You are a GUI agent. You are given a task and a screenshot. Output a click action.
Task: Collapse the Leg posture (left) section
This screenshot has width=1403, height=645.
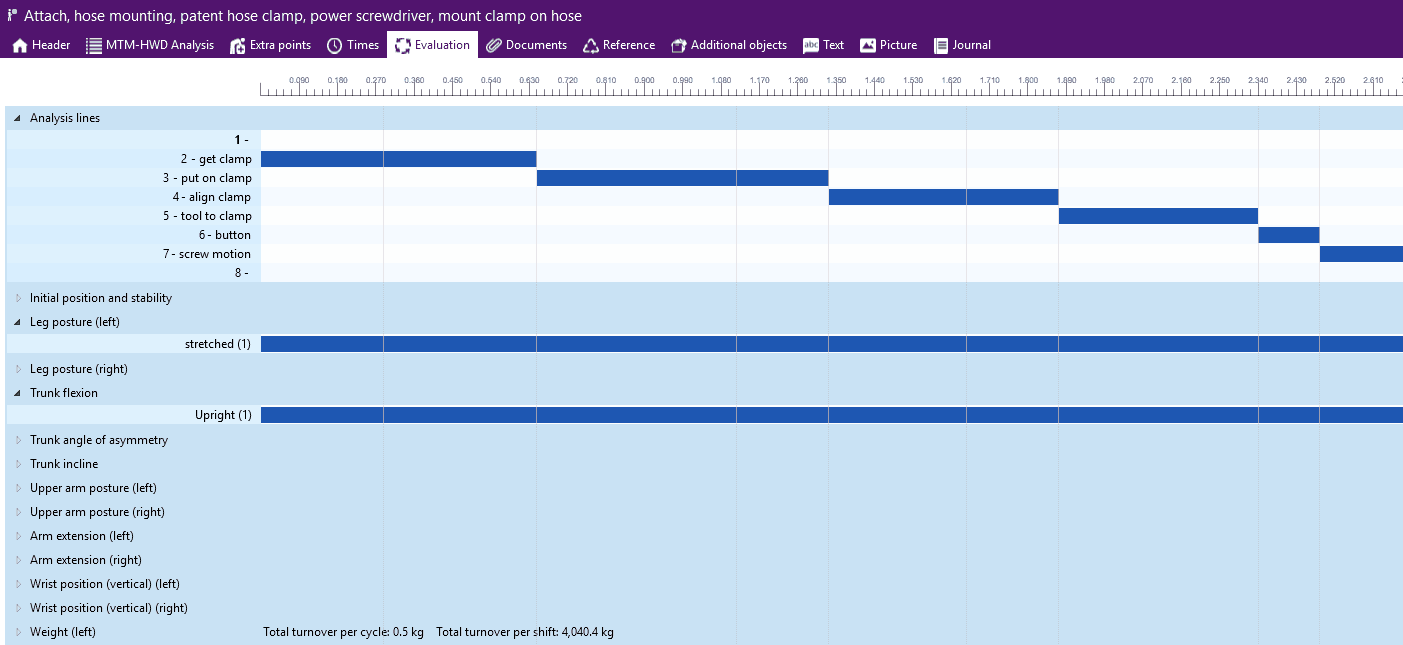17,322
